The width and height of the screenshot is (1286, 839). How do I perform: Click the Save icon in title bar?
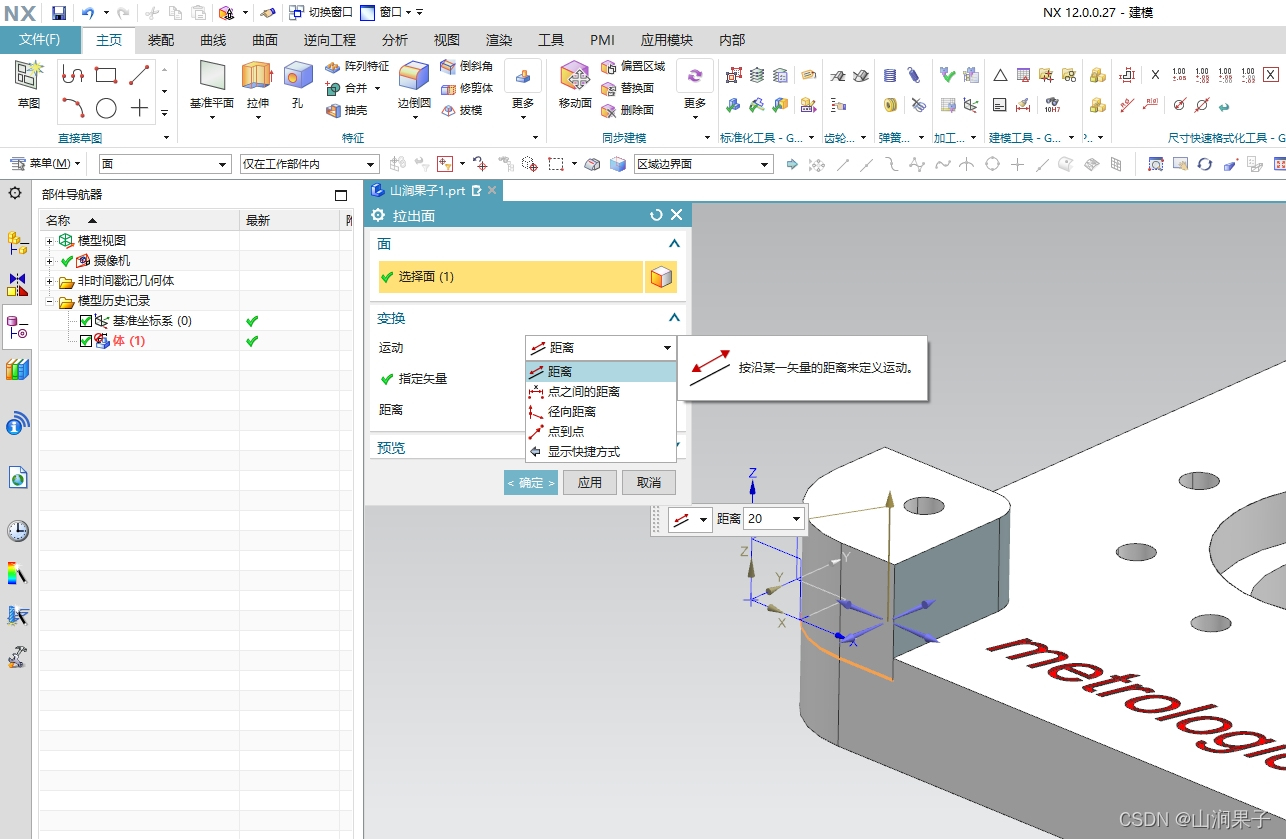58,13
